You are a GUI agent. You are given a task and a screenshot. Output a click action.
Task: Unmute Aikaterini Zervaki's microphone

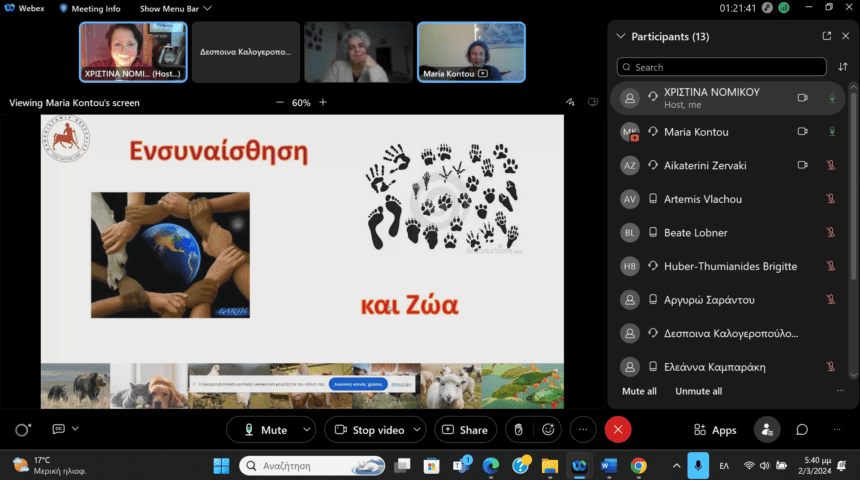(x=831, y=165)
